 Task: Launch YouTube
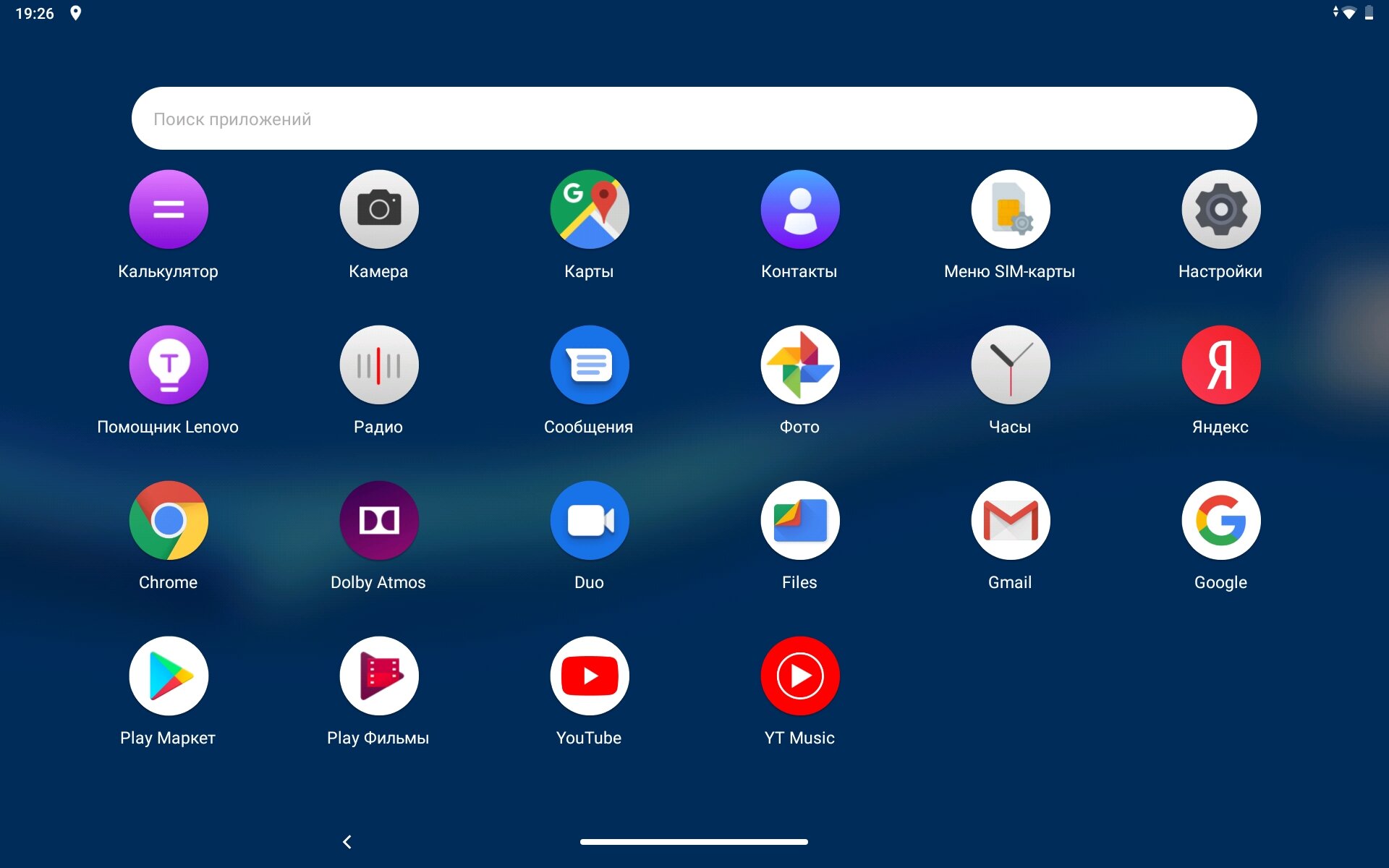(x=590, y=676)
